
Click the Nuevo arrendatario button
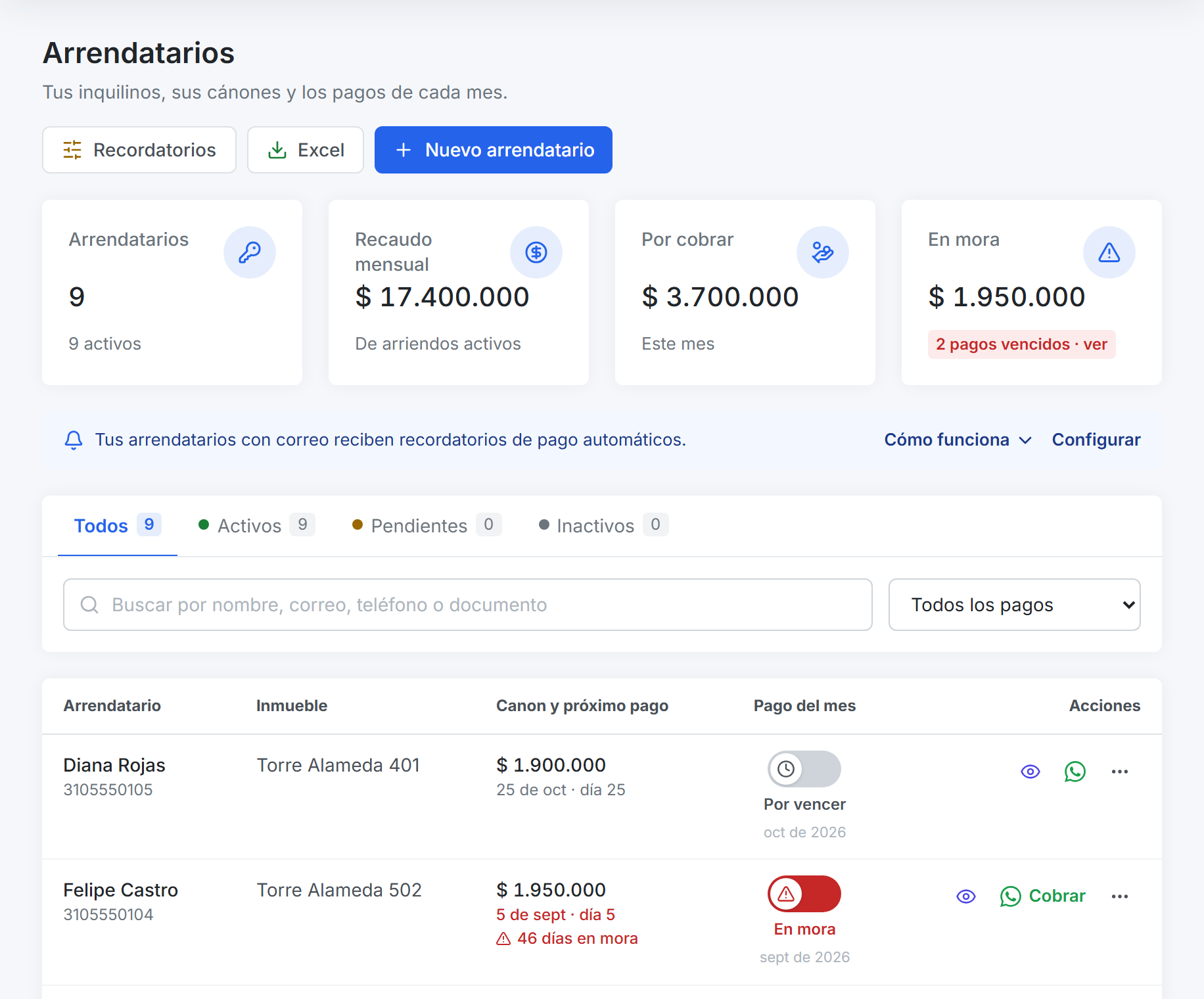494,150
